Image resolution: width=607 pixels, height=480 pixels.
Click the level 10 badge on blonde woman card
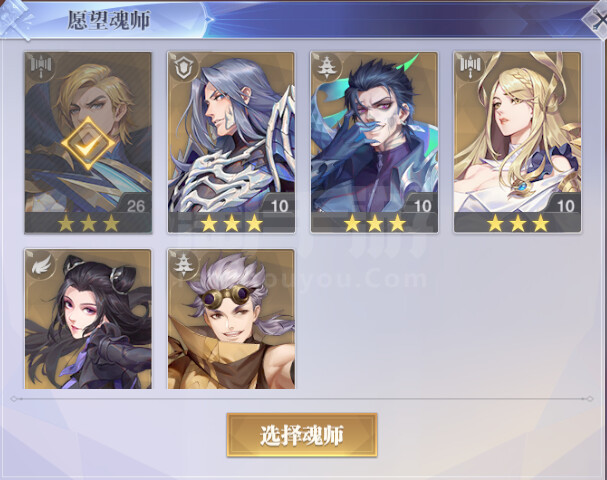pyautogui.click(x=565, y=205)
